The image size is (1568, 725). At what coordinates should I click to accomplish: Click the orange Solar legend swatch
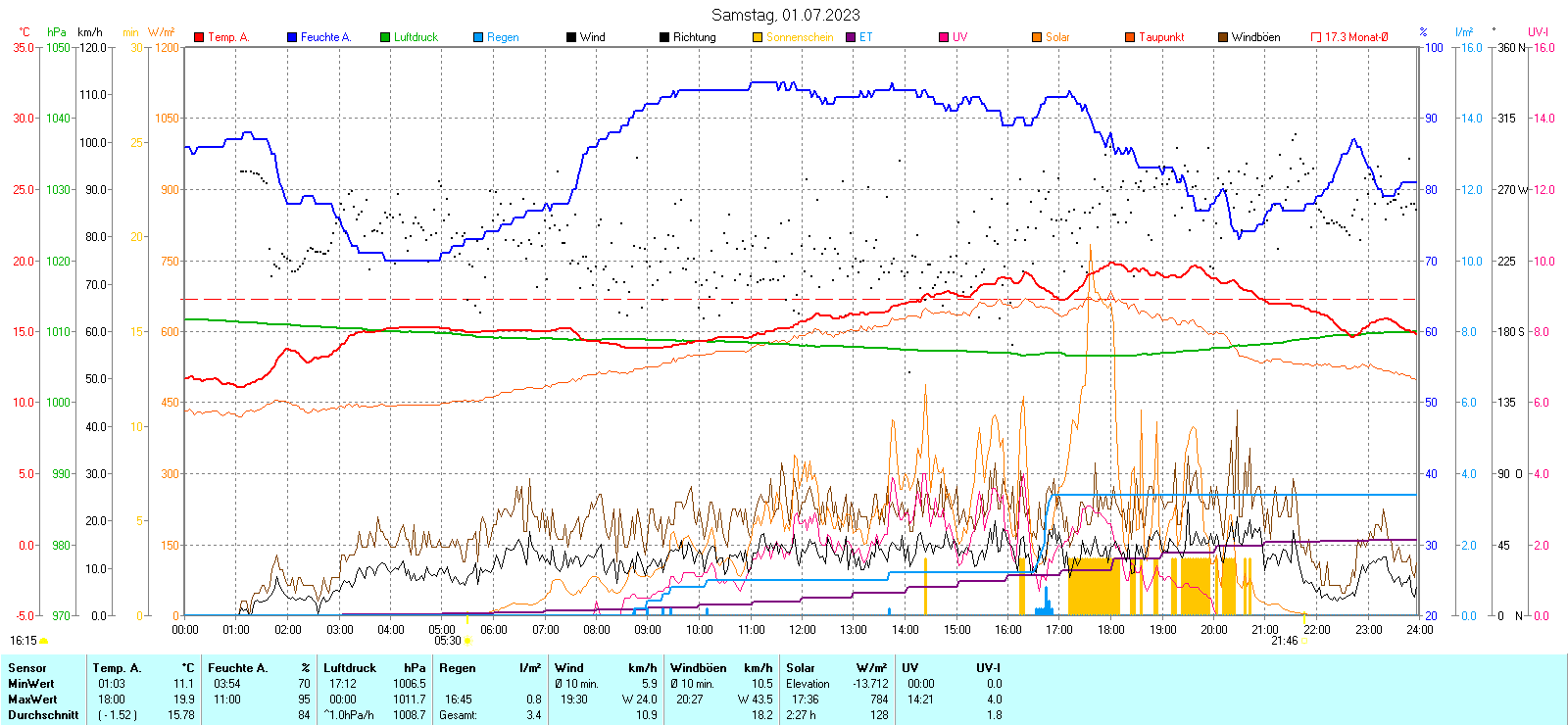click(1037, 37)
